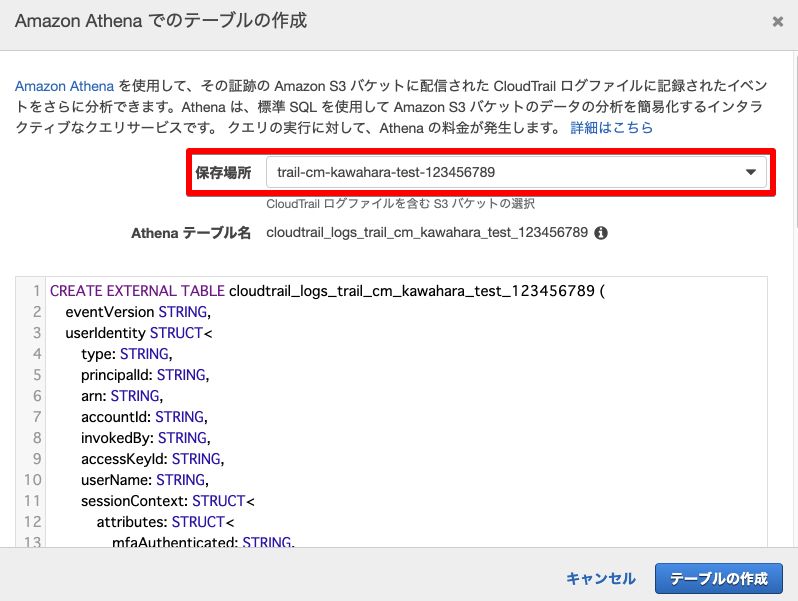This screenshot has width=798, height=601.
Task: Click the attributes: STRUCT< line
Action: [x=165, y=522]
